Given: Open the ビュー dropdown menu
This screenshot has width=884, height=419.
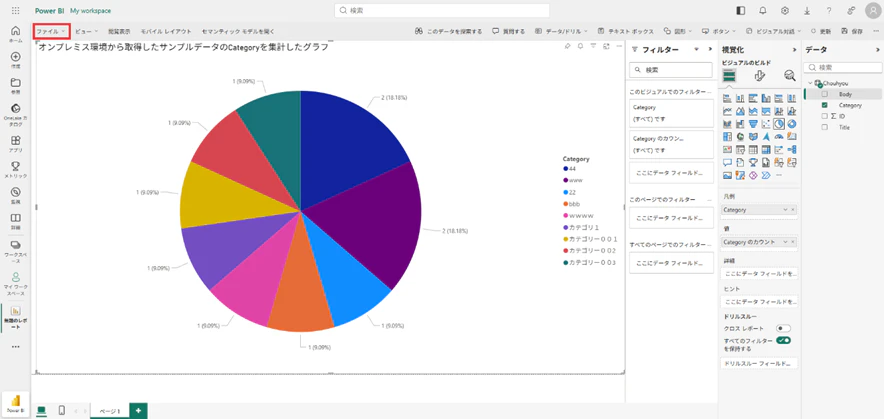Looking at the screenshot, I should pos(87,32).
